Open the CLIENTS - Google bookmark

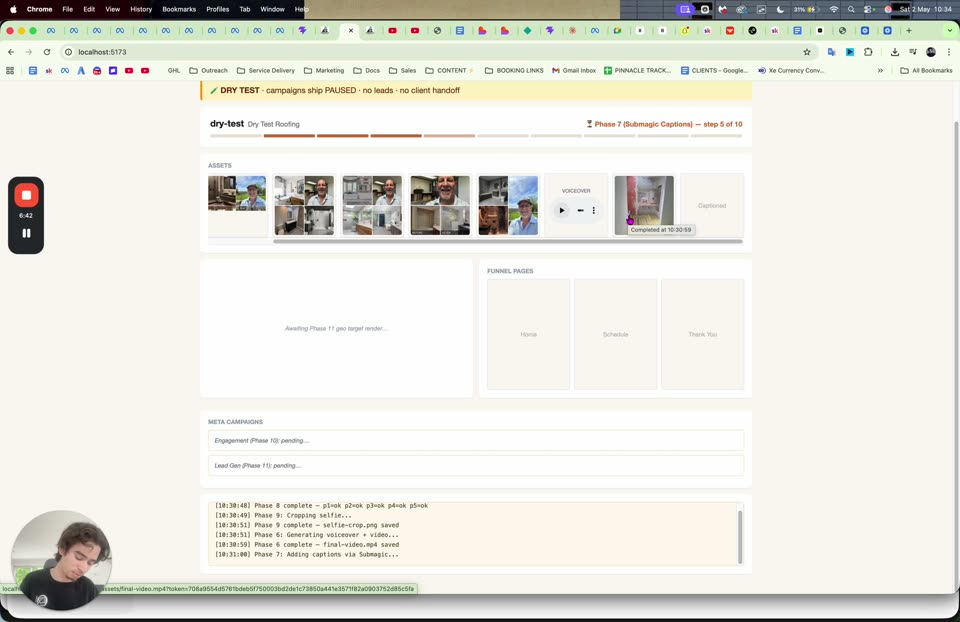pyautogui.click(x=714, y=70)
